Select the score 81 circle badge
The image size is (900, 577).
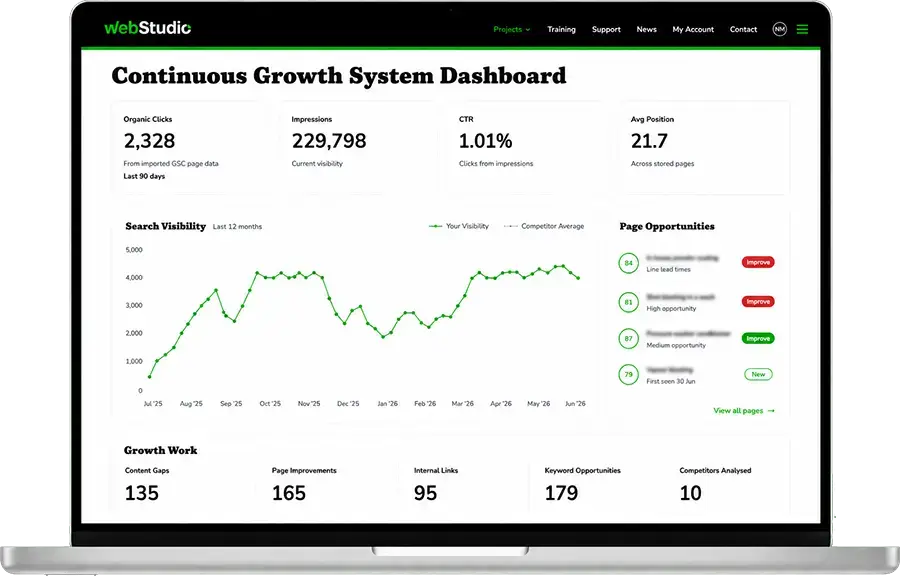tap(629, 302)
